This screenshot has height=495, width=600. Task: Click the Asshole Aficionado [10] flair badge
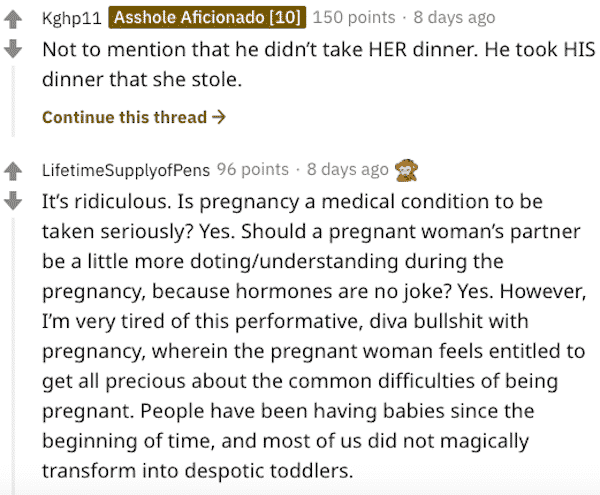pyautogui.click(x=207, y=17)
